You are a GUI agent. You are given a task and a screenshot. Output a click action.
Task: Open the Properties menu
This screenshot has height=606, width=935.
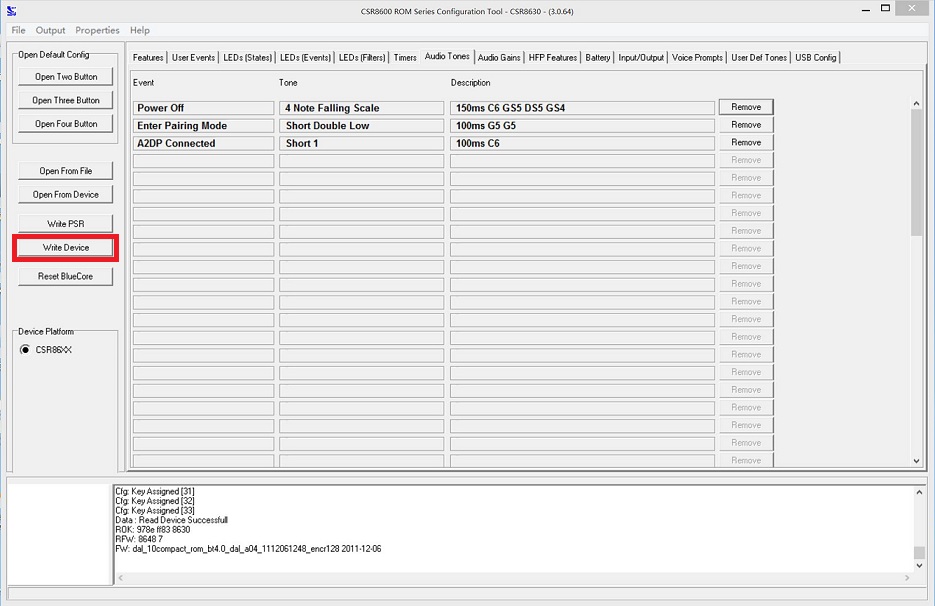point(97,30)
